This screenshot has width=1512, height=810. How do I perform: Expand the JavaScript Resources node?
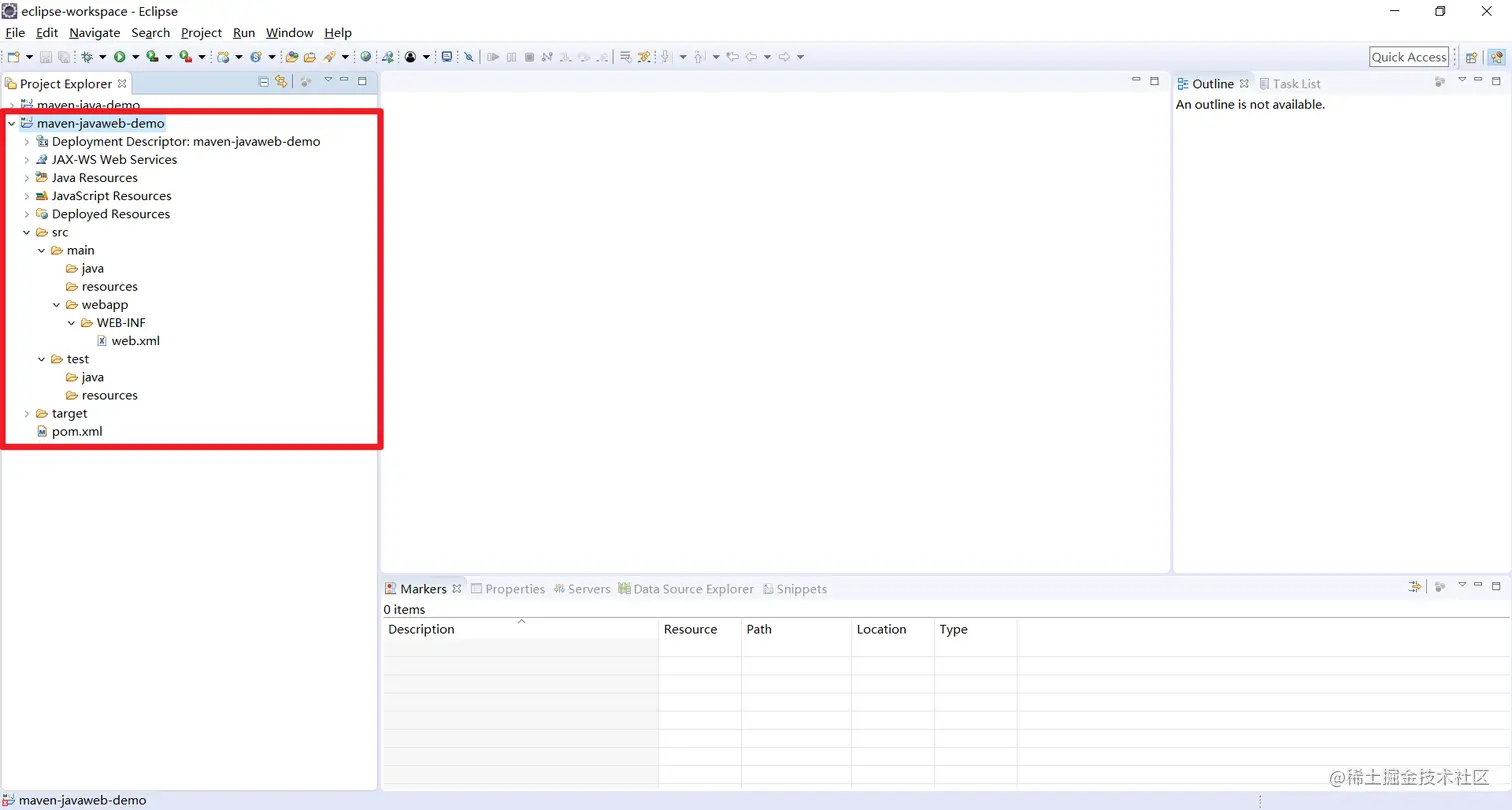[x=27, y=196]
